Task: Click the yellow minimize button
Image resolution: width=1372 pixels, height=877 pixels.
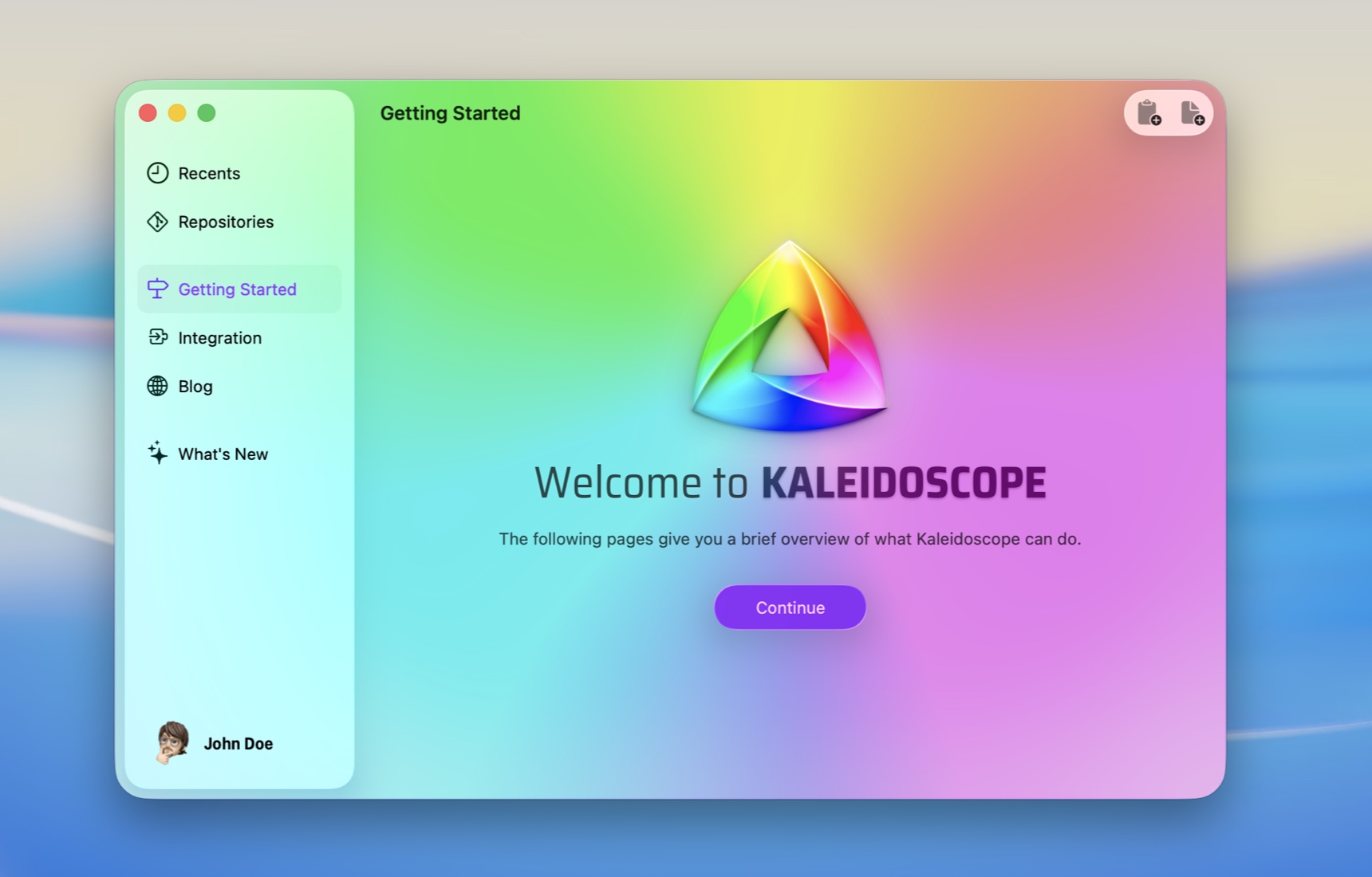Action: (x=177, y=112)
